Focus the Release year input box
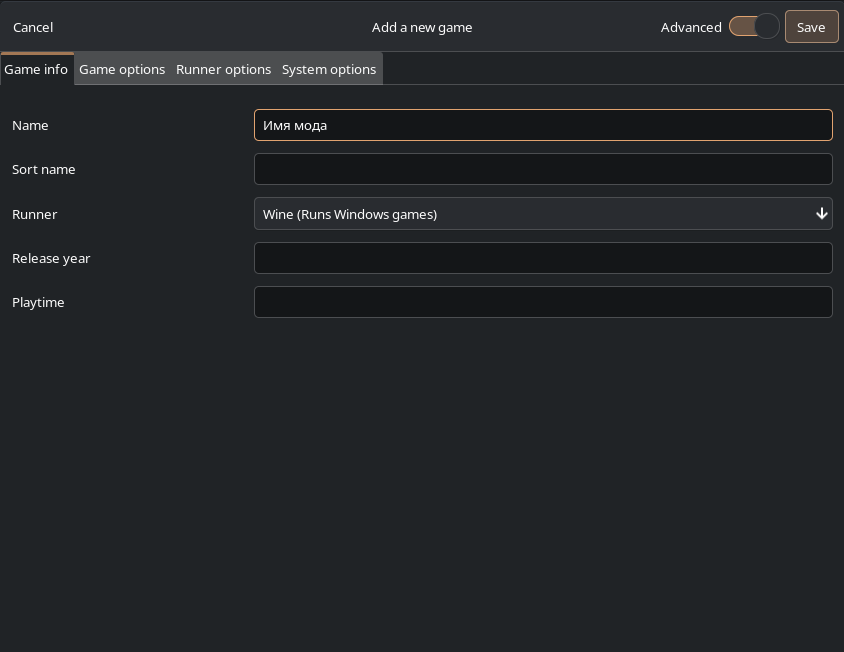The image size is (844, 652). (543, 258)
